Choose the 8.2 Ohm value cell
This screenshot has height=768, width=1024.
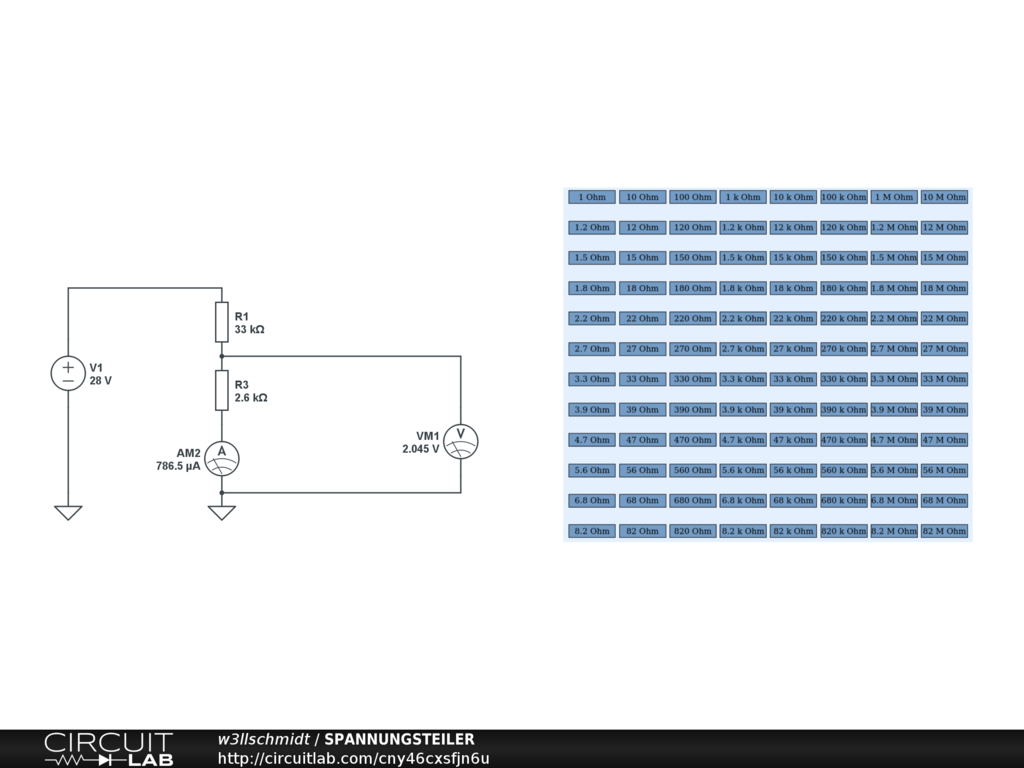pos(592,531)
